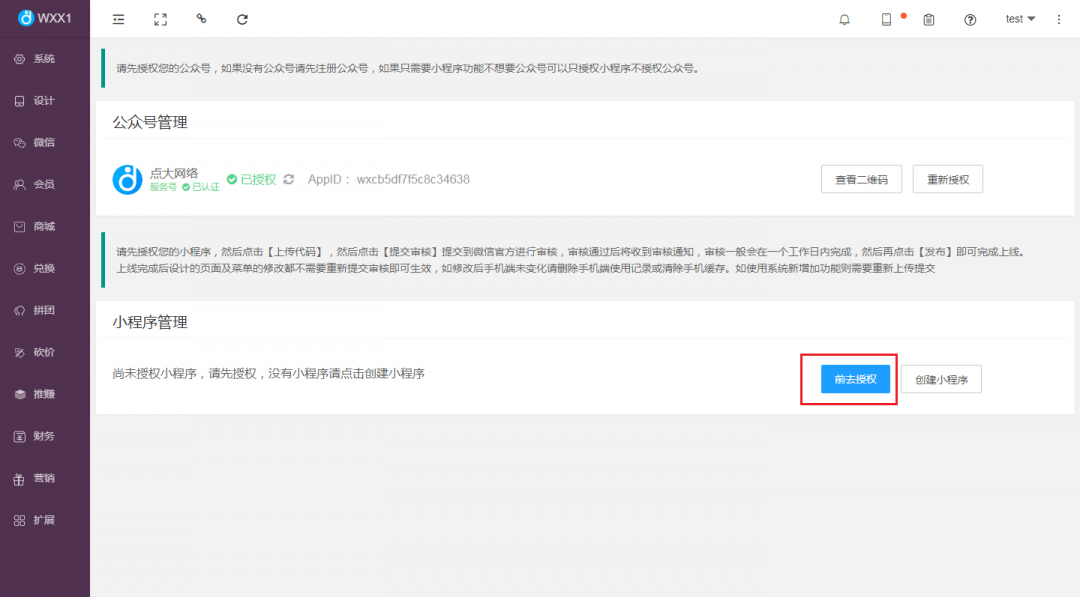Open the 财务 (Finance) section
Viewport: 1080px width, 597px height.
(45, 436)
